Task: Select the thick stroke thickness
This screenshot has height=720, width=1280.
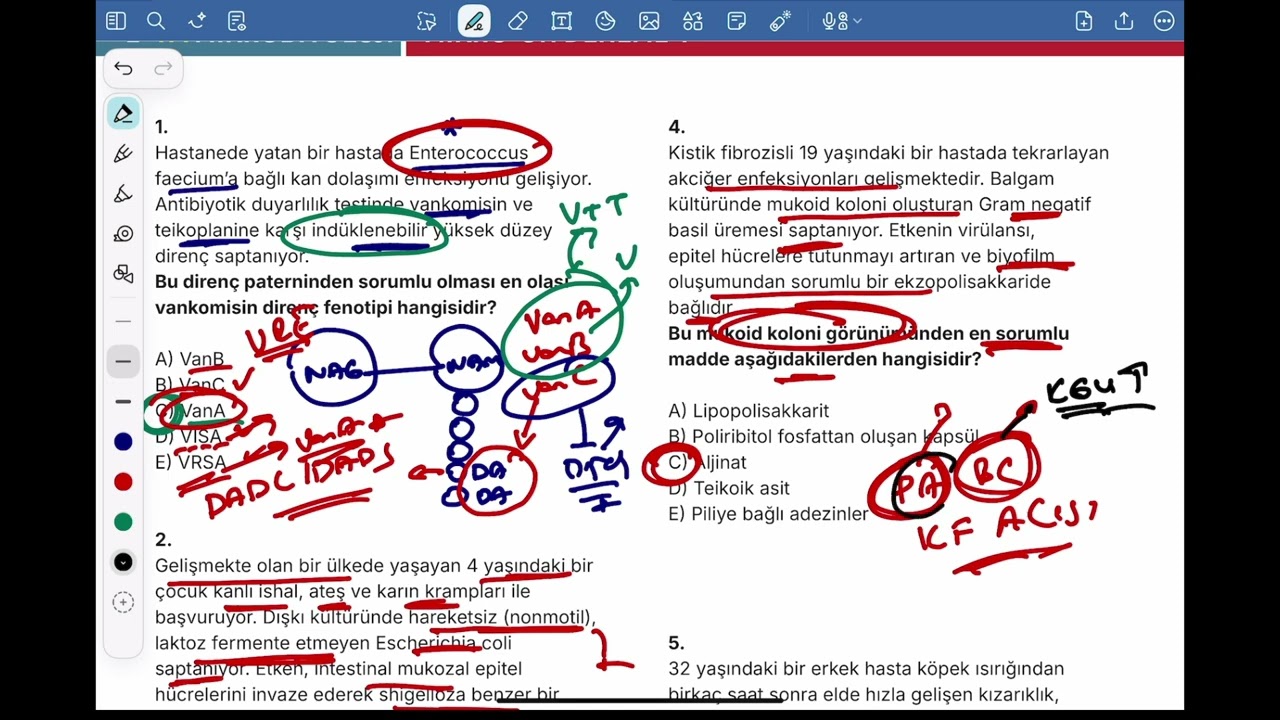Action: tap(123, 401)
